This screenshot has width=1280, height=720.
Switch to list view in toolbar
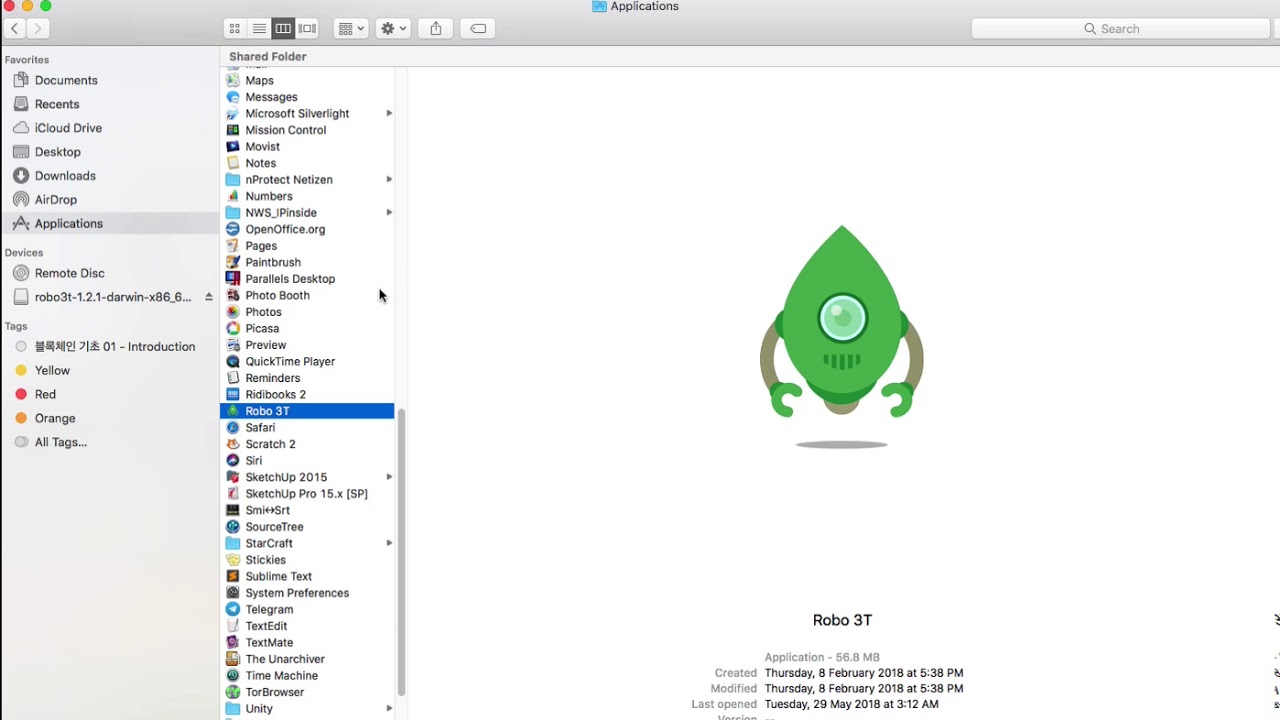point(259,29)
